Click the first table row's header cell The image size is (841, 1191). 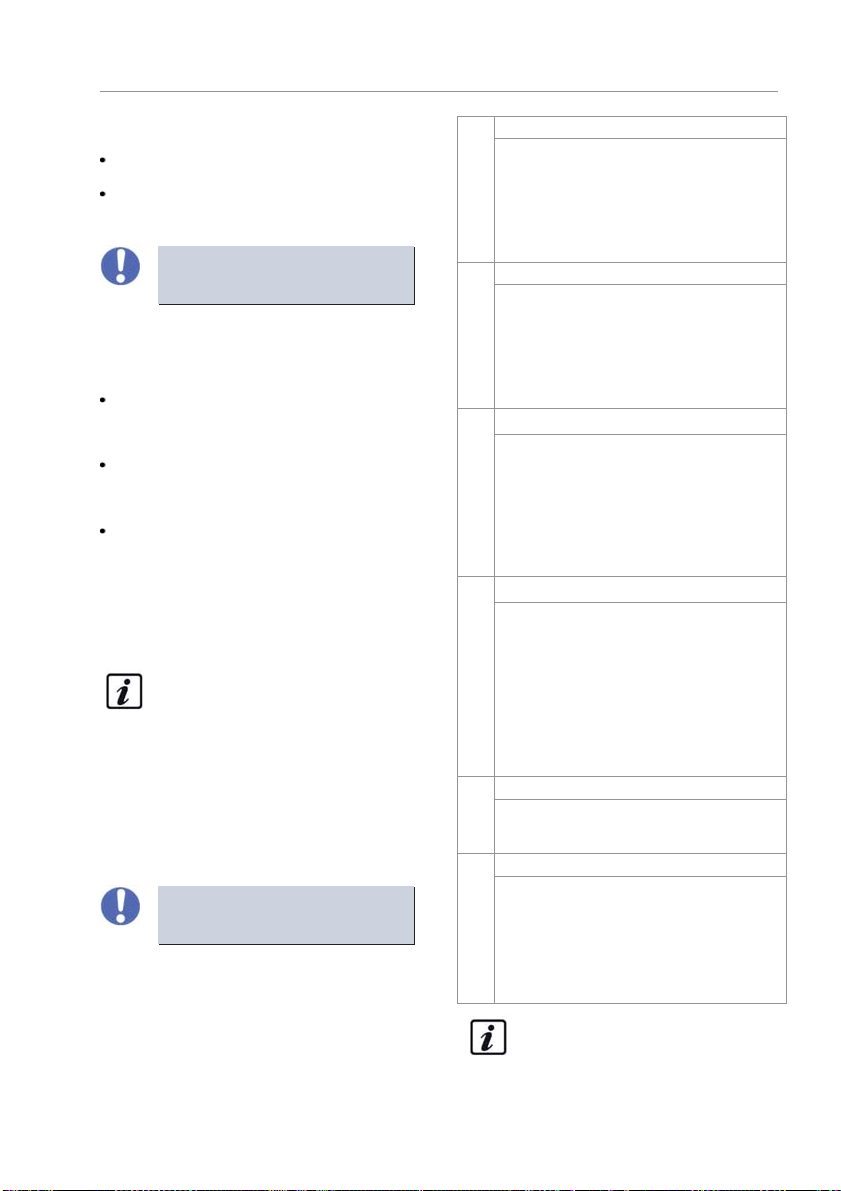[x=640, y=128]
